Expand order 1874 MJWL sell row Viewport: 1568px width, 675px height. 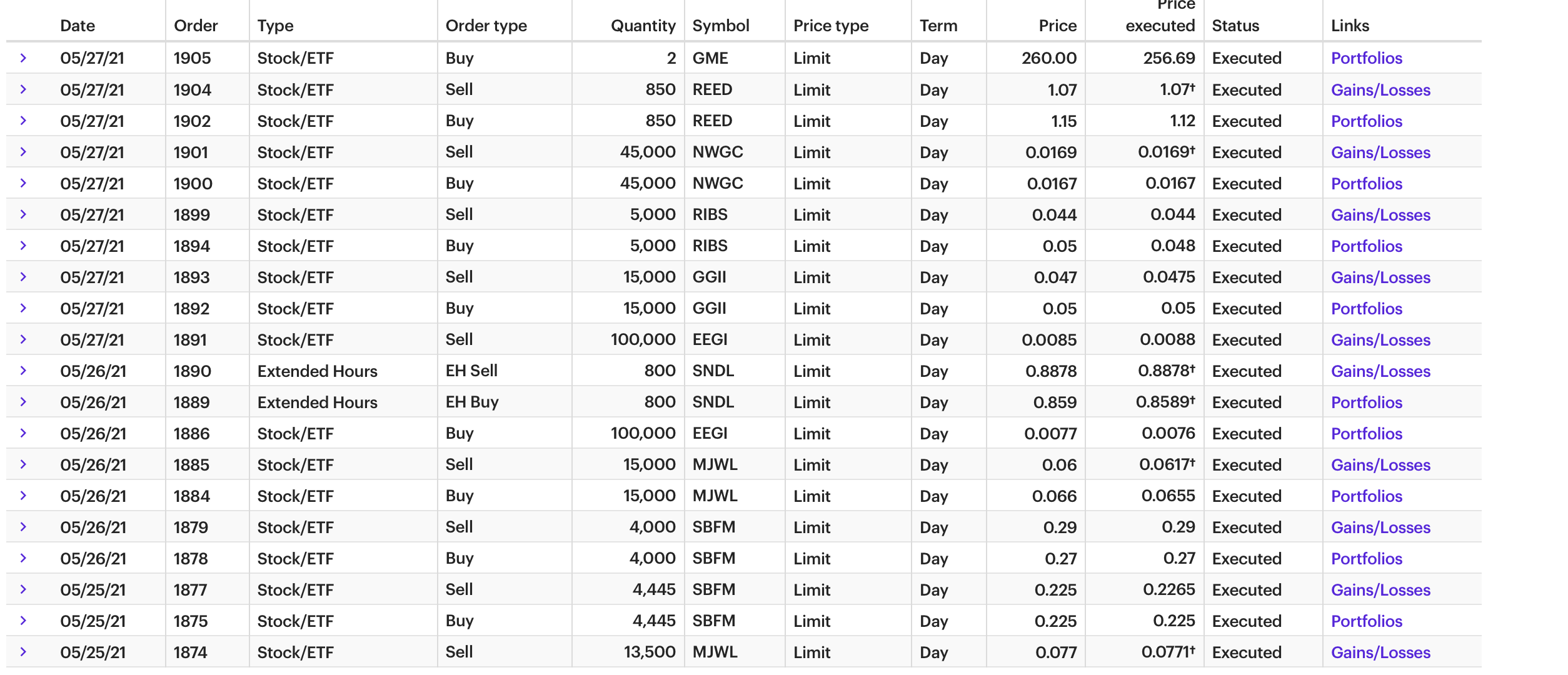click(x=23, y=652)
